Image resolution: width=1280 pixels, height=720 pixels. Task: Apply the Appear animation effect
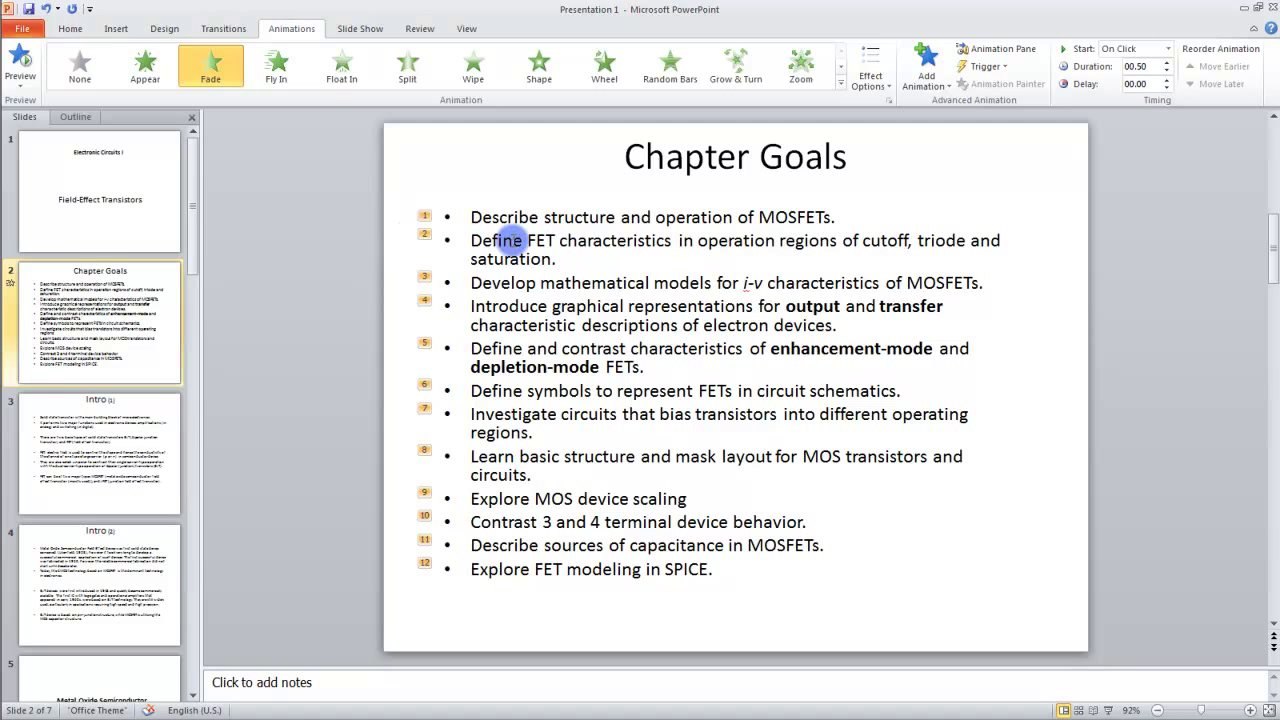pos(145,66)
